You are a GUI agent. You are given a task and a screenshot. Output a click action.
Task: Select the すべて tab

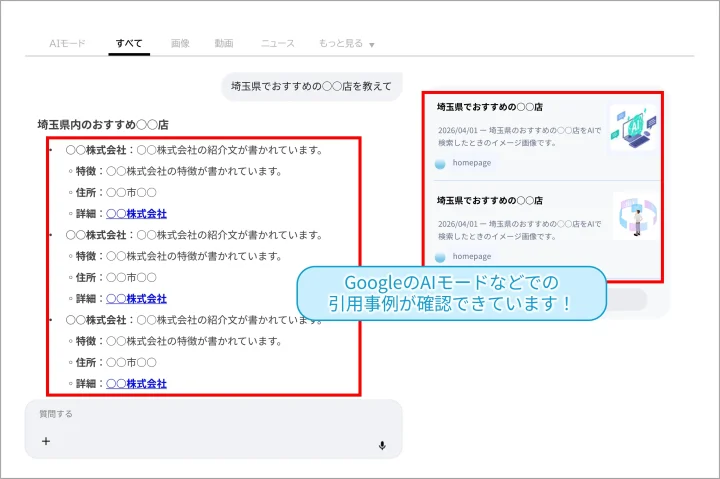pos(129,43)
